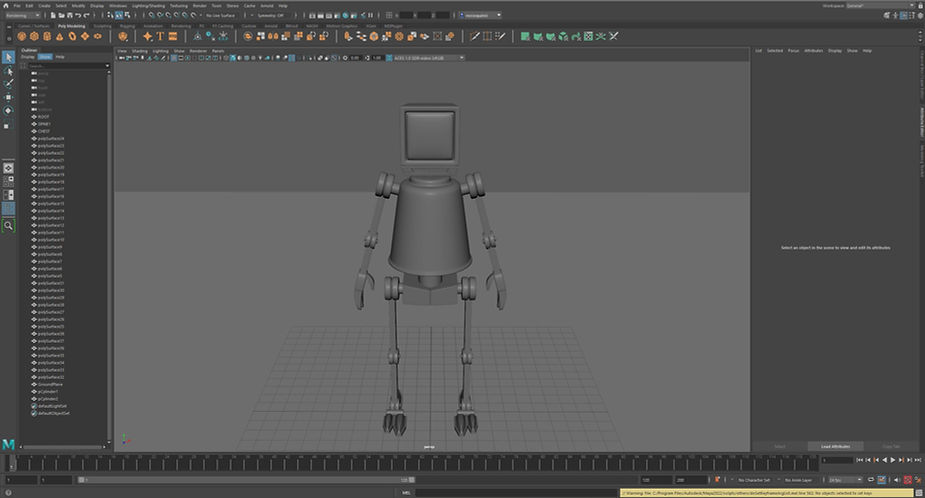This screenshot has height=498, width=925.
Task: Click the crossed-tools icon at shelf end
Action: click(x=614, y=37)
